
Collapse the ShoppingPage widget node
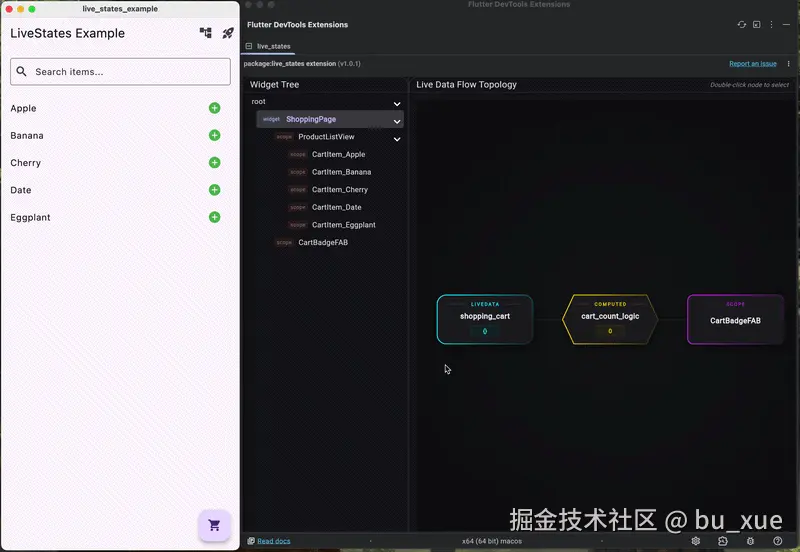point(396,121)
